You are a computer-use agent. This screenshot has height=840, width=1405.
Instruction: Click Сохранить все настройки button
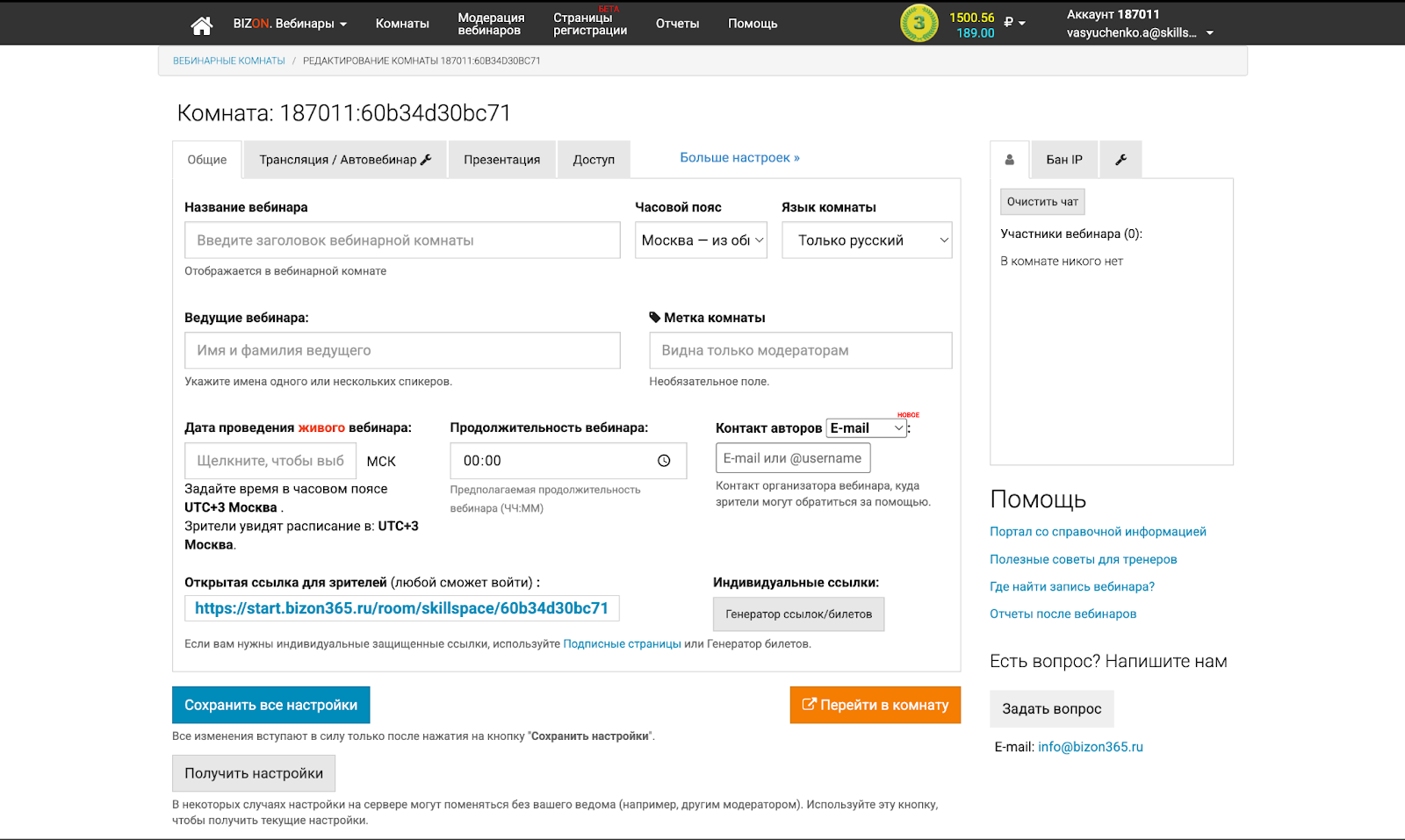click(271, 705)
